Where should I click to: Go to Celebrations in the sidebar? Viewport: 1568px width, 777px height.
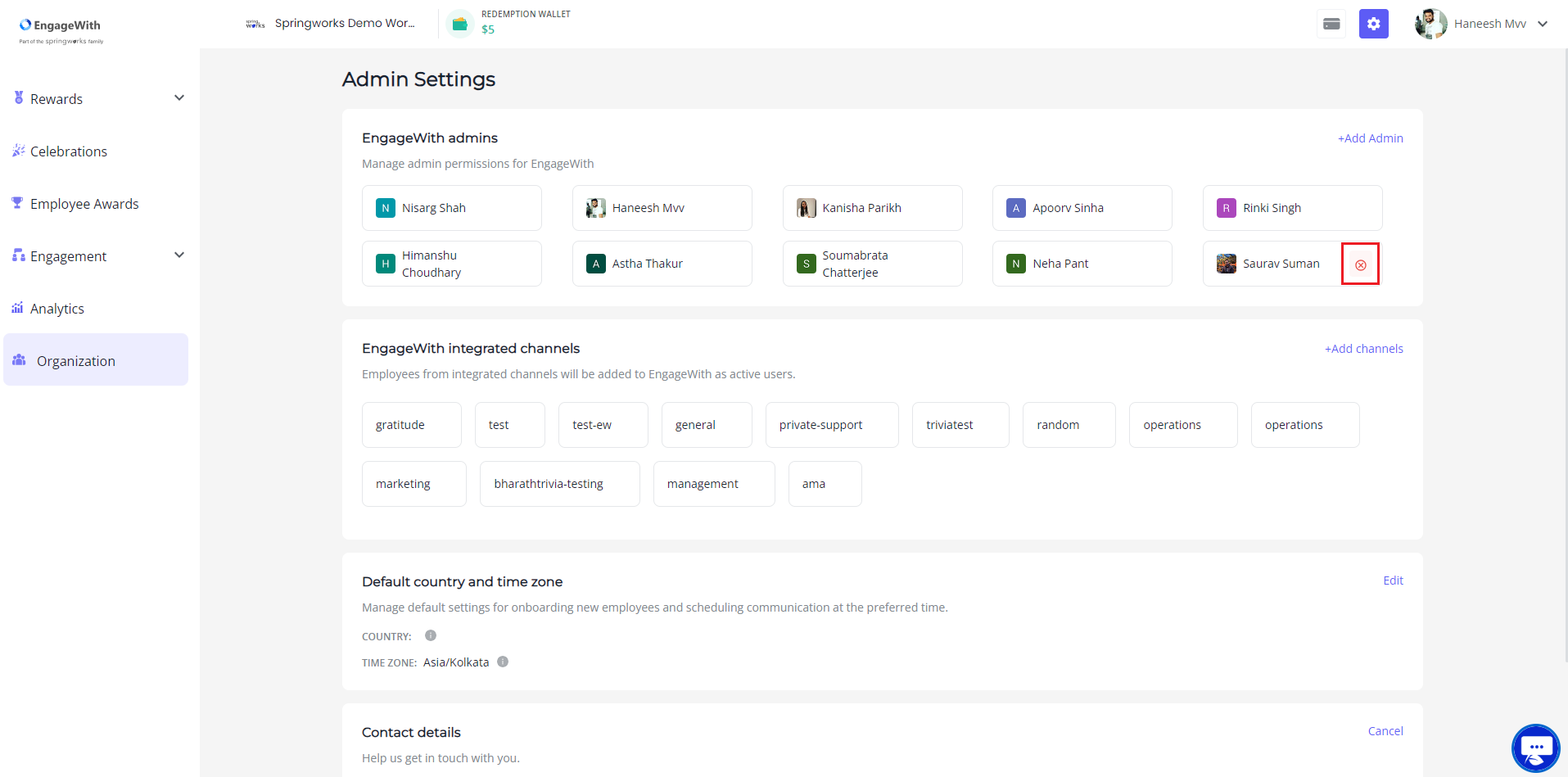69,151
